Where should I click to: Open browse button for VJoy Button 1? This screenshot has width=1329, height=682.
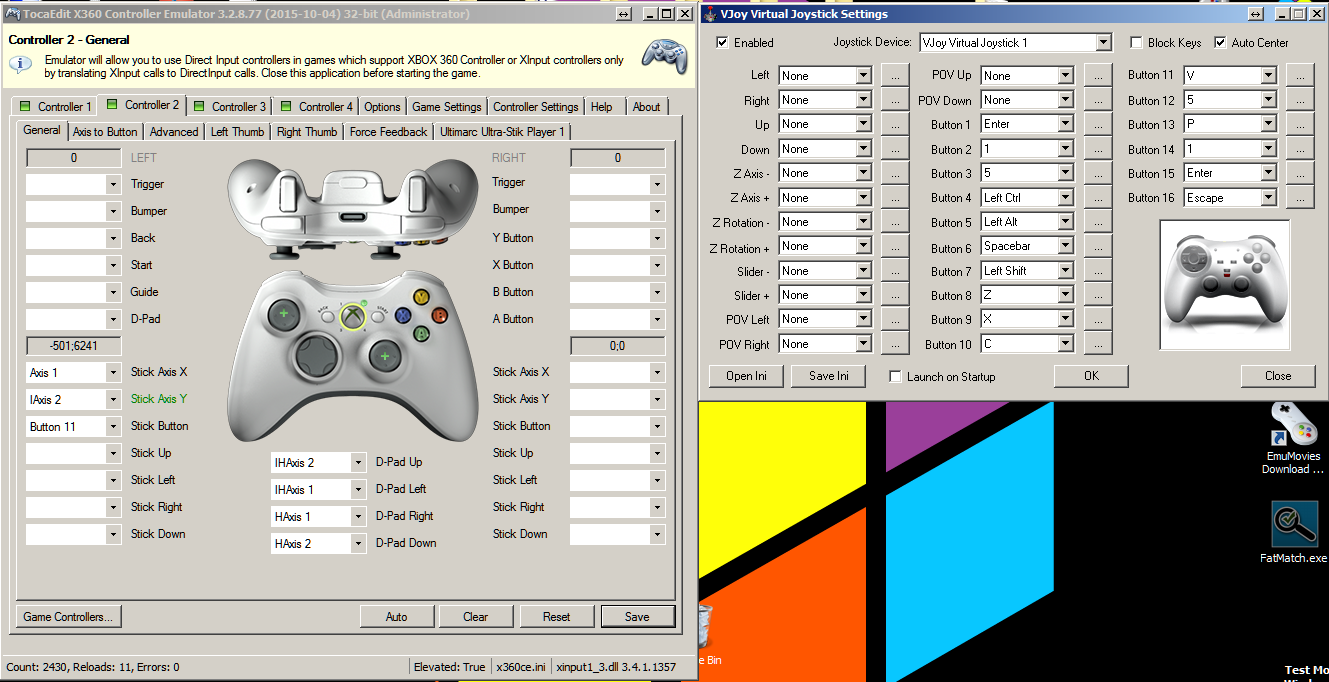(1098, 125)
